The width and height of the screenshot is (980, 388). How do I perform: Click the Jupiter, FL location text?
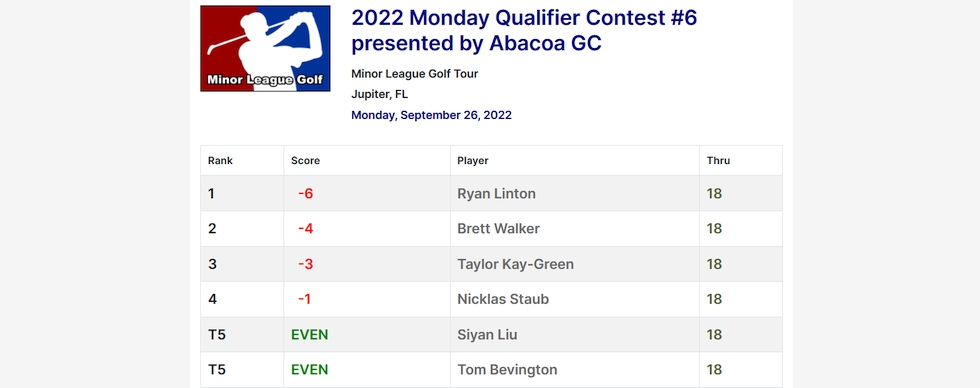379,94
